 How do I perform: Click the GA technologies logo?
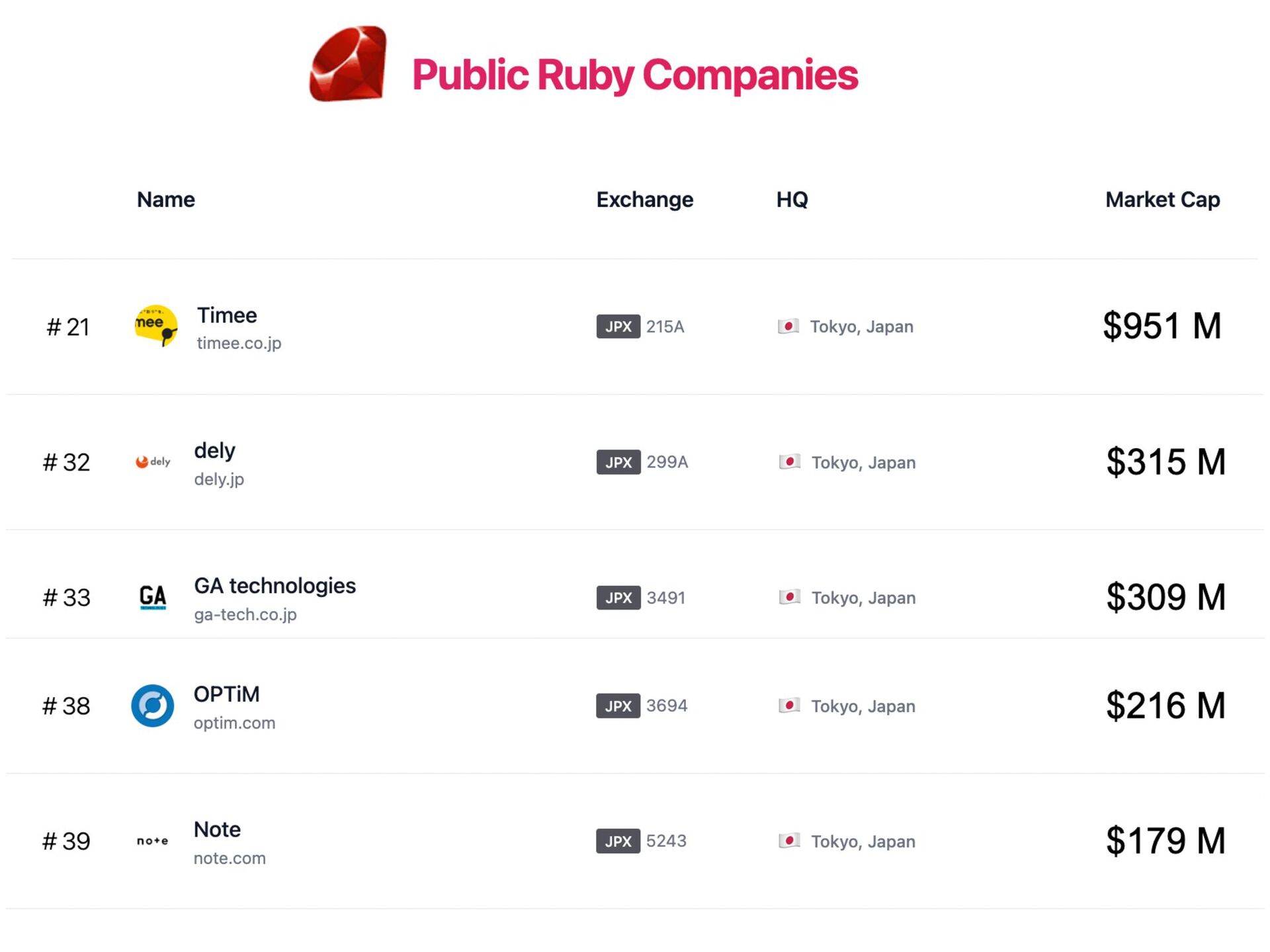(153, 597)
